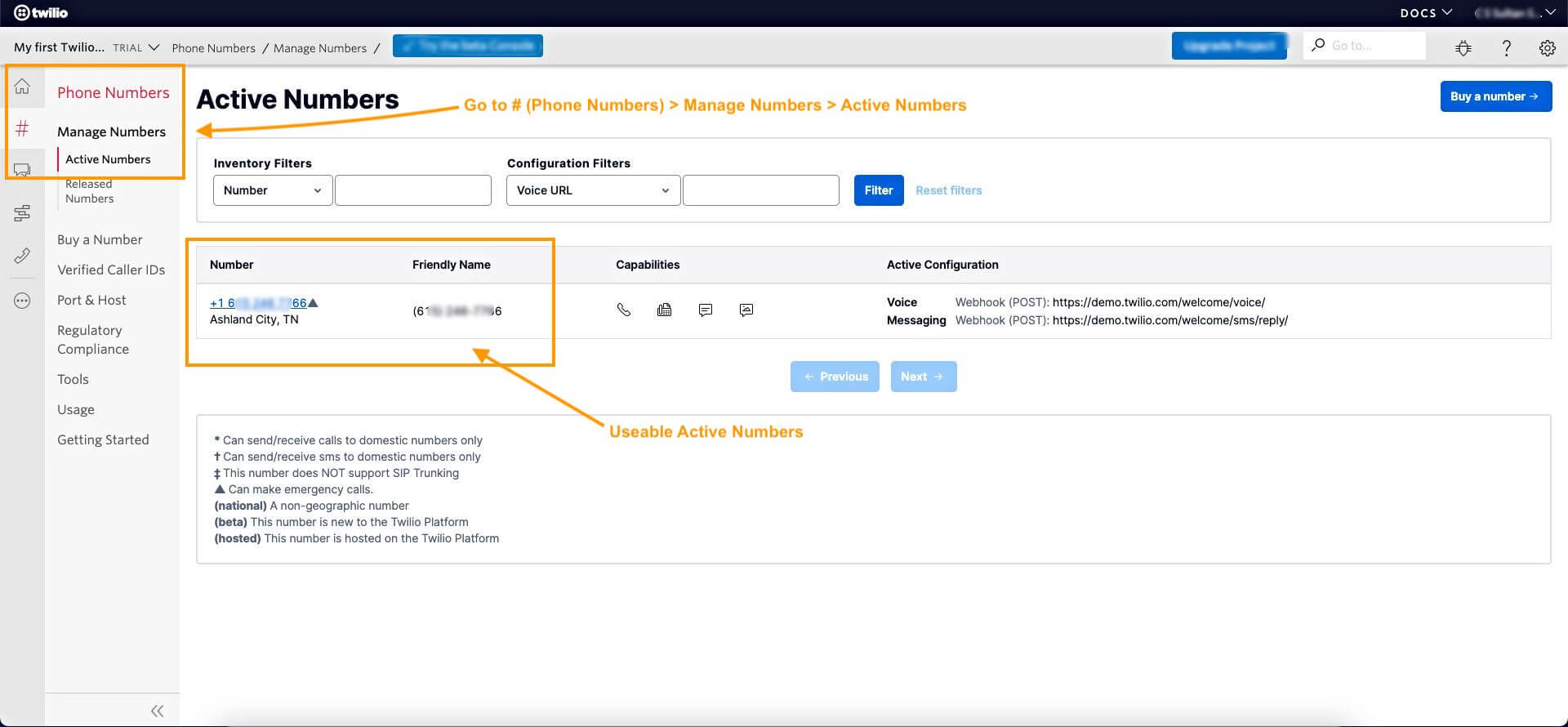Expand the My first Twilio project switcher

87,47
